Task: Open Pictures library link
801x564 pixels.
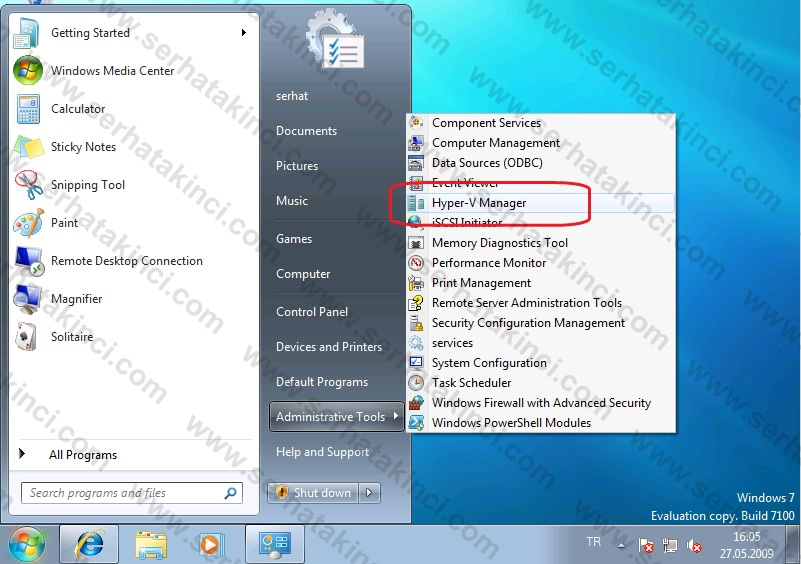Action: click(297, 166)
